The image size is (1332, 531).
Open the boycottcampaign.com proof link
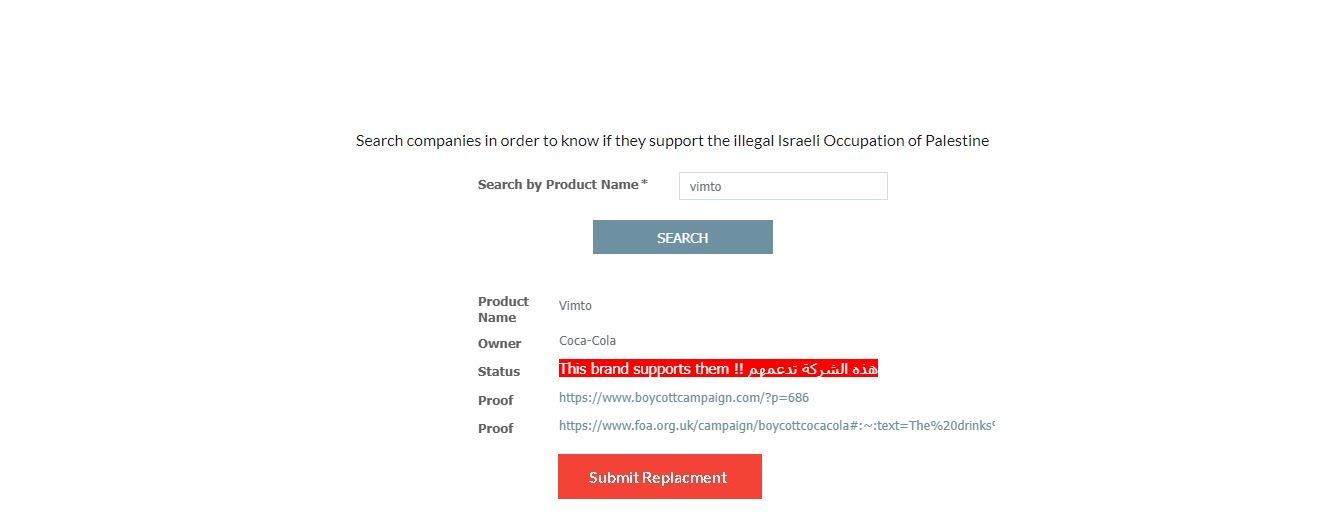[683, 398]
